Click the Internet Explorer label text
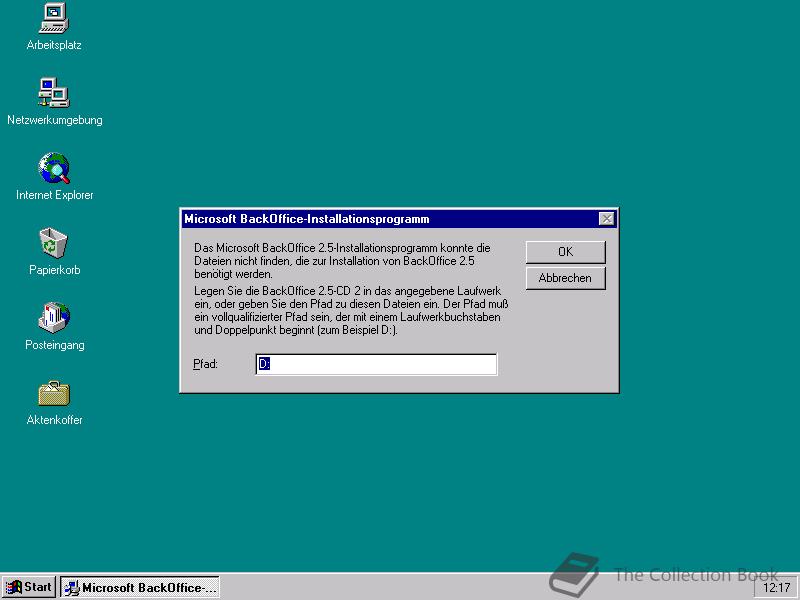 (x=55, y=195)
